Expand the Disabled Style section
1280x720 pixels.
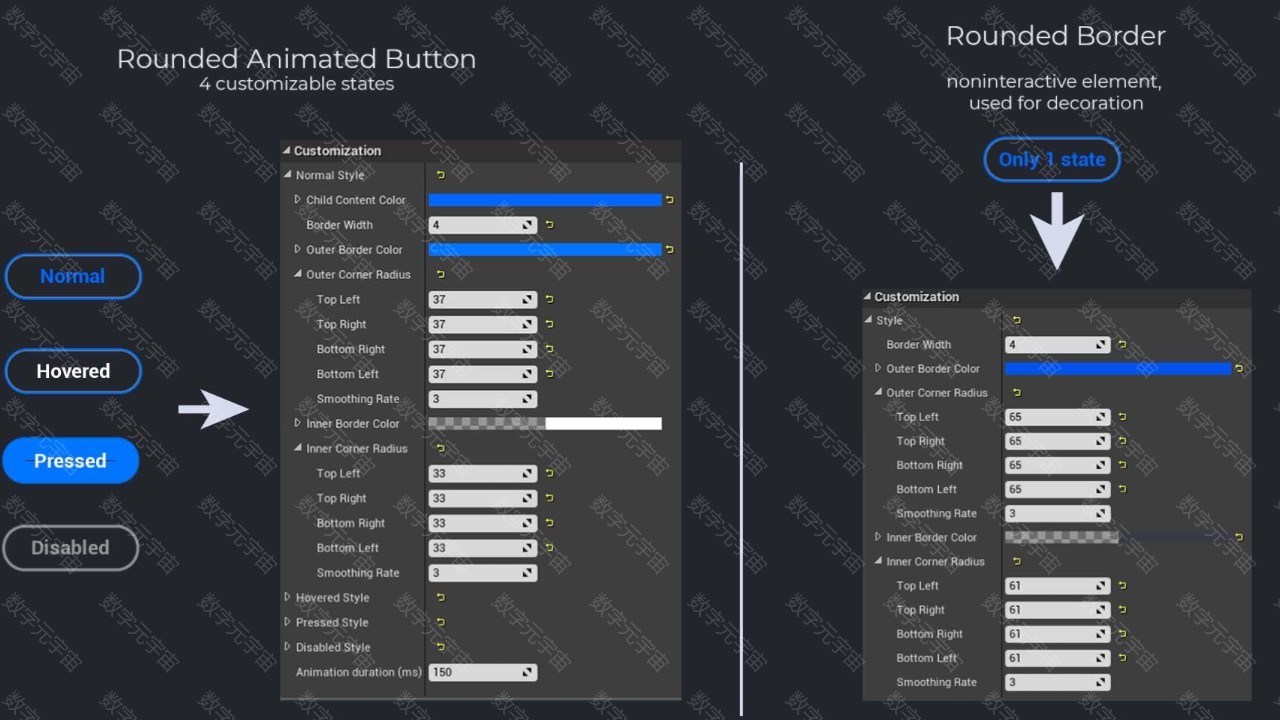point(288,647)
